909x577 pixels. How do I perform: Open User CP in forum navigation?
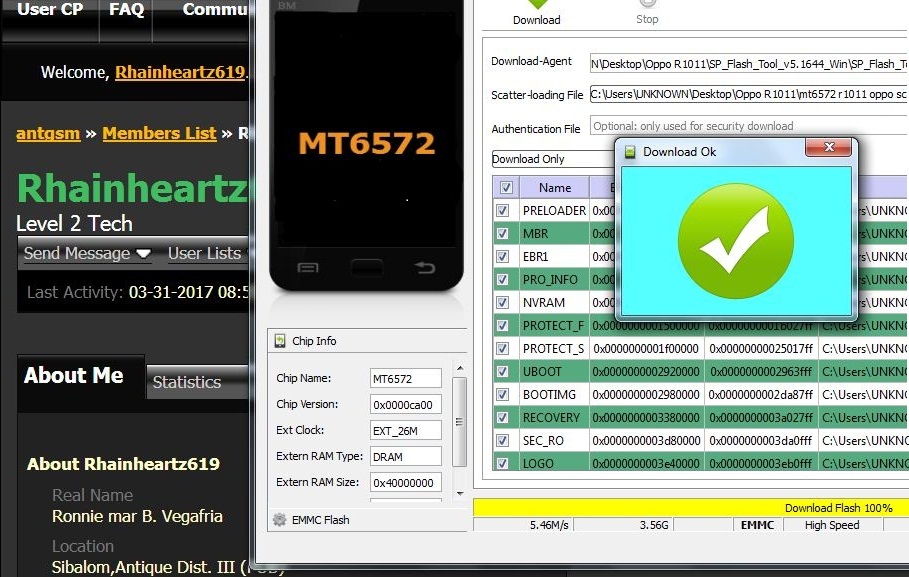pyautogui.click(x=50, y=10)
